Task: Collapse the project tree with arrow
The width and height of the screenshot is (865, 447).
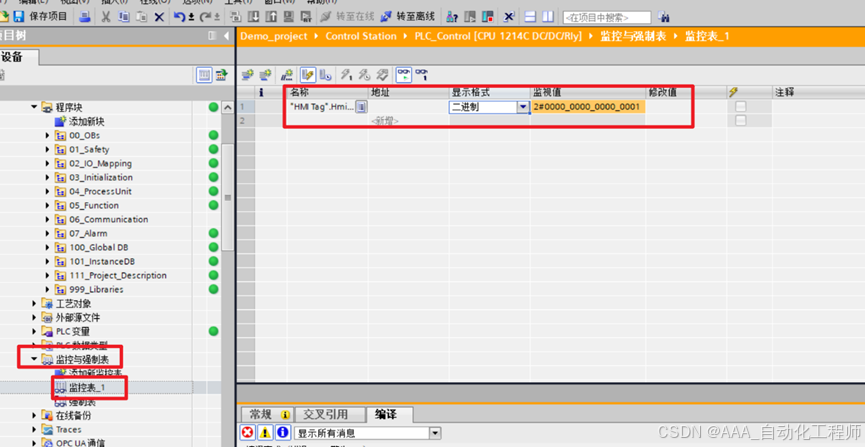Action: (x=226, y=36)
